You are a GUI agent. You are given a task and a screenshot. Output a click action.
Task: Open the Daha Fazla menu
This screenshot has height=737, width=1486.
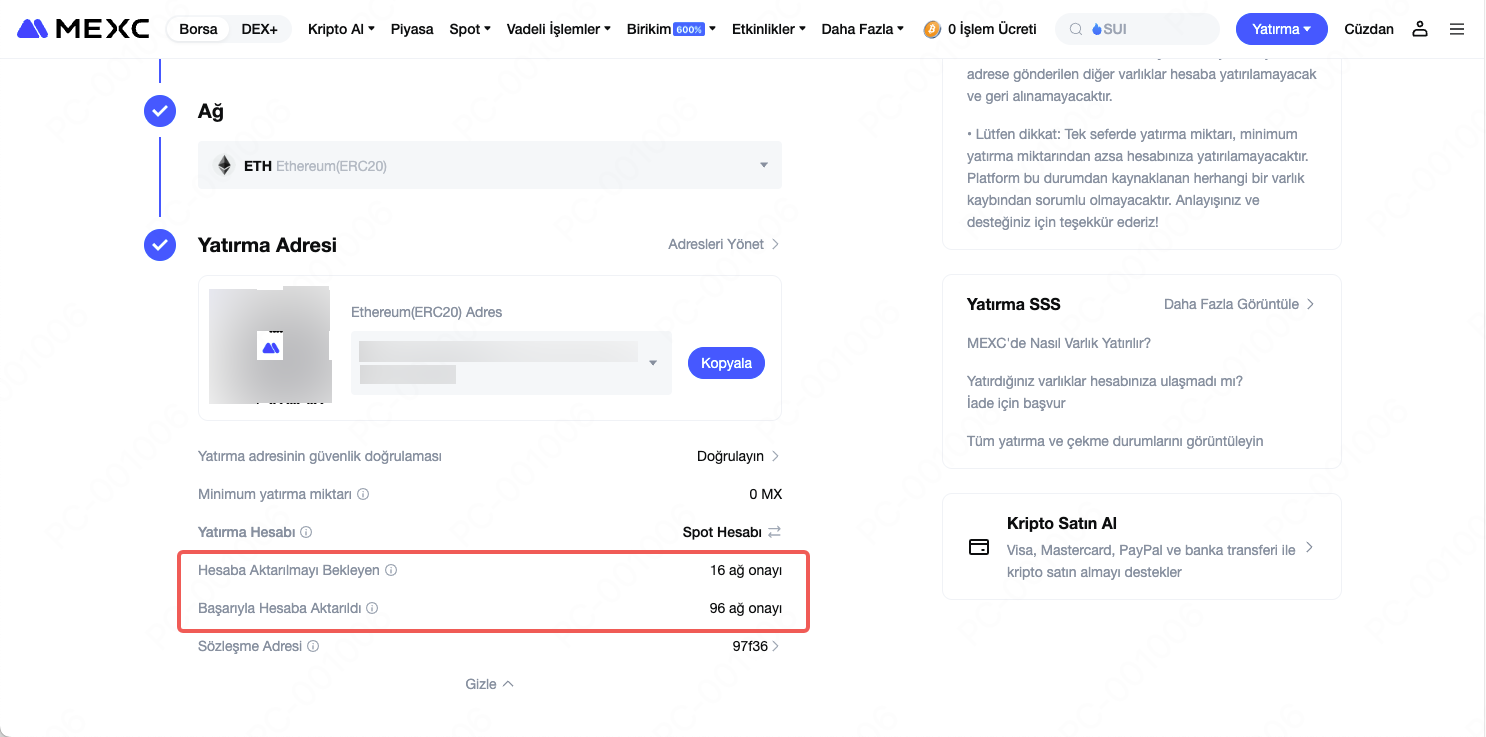point(862,29)
